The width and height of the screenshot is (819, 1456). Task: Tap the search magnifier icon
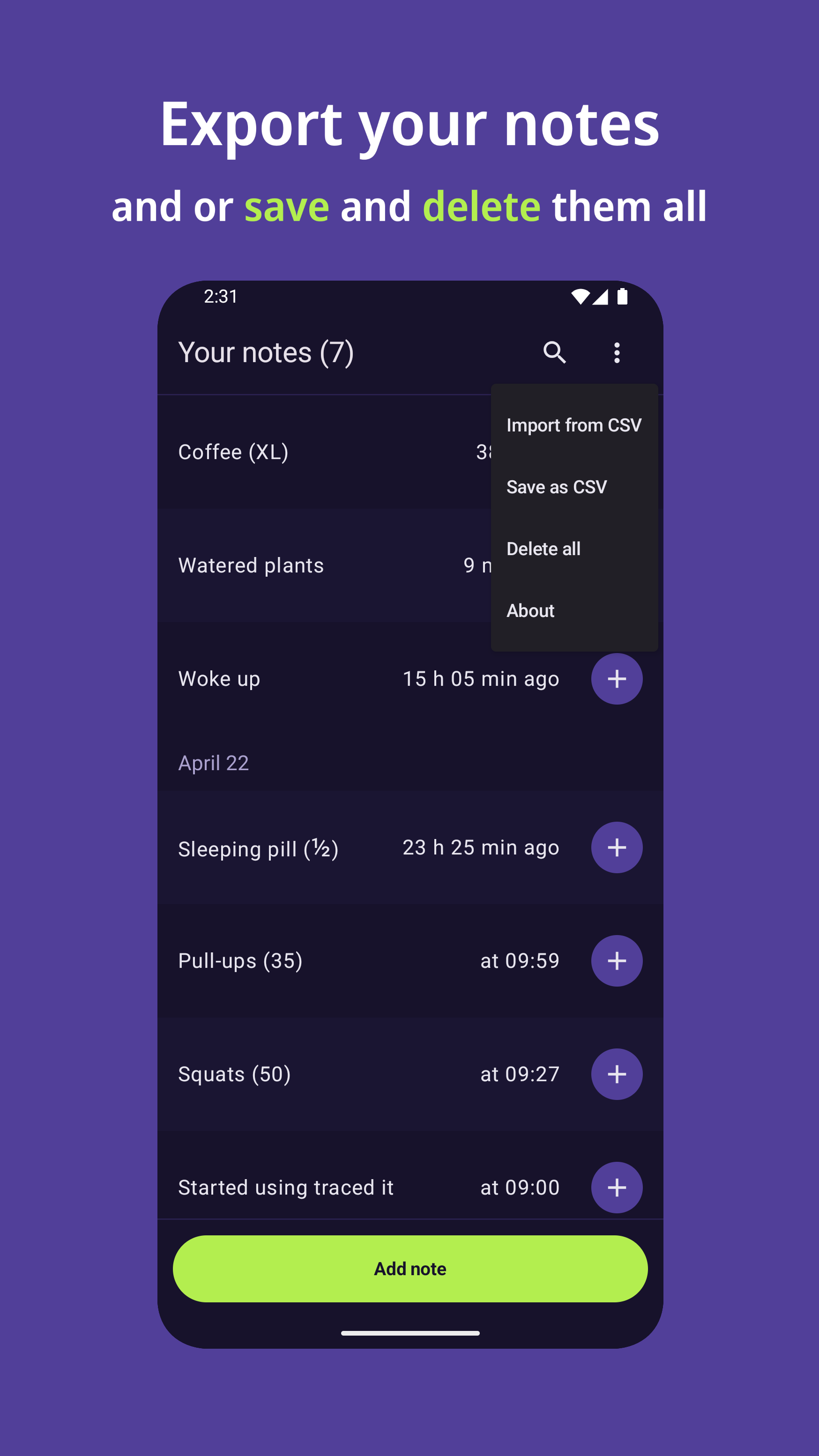(x=554, y=352)
